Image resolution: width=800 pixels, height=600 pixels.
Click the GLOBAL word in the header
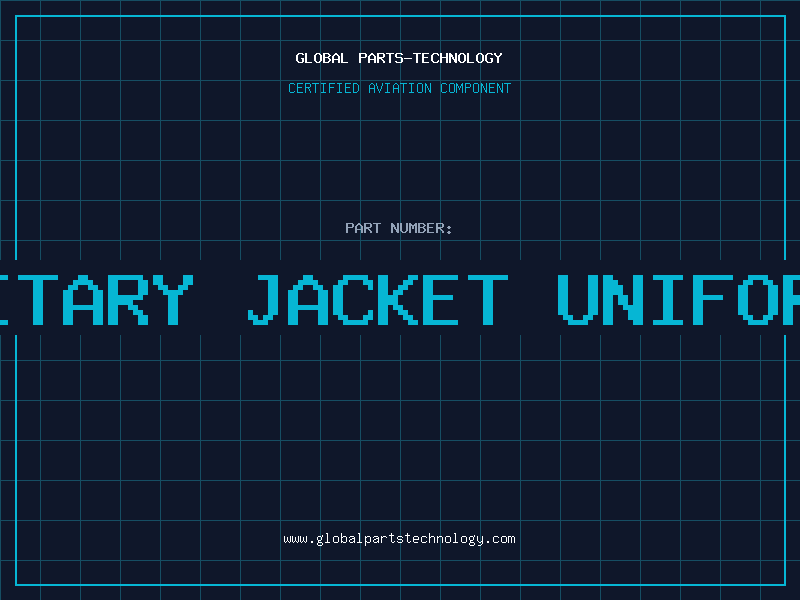322,58
